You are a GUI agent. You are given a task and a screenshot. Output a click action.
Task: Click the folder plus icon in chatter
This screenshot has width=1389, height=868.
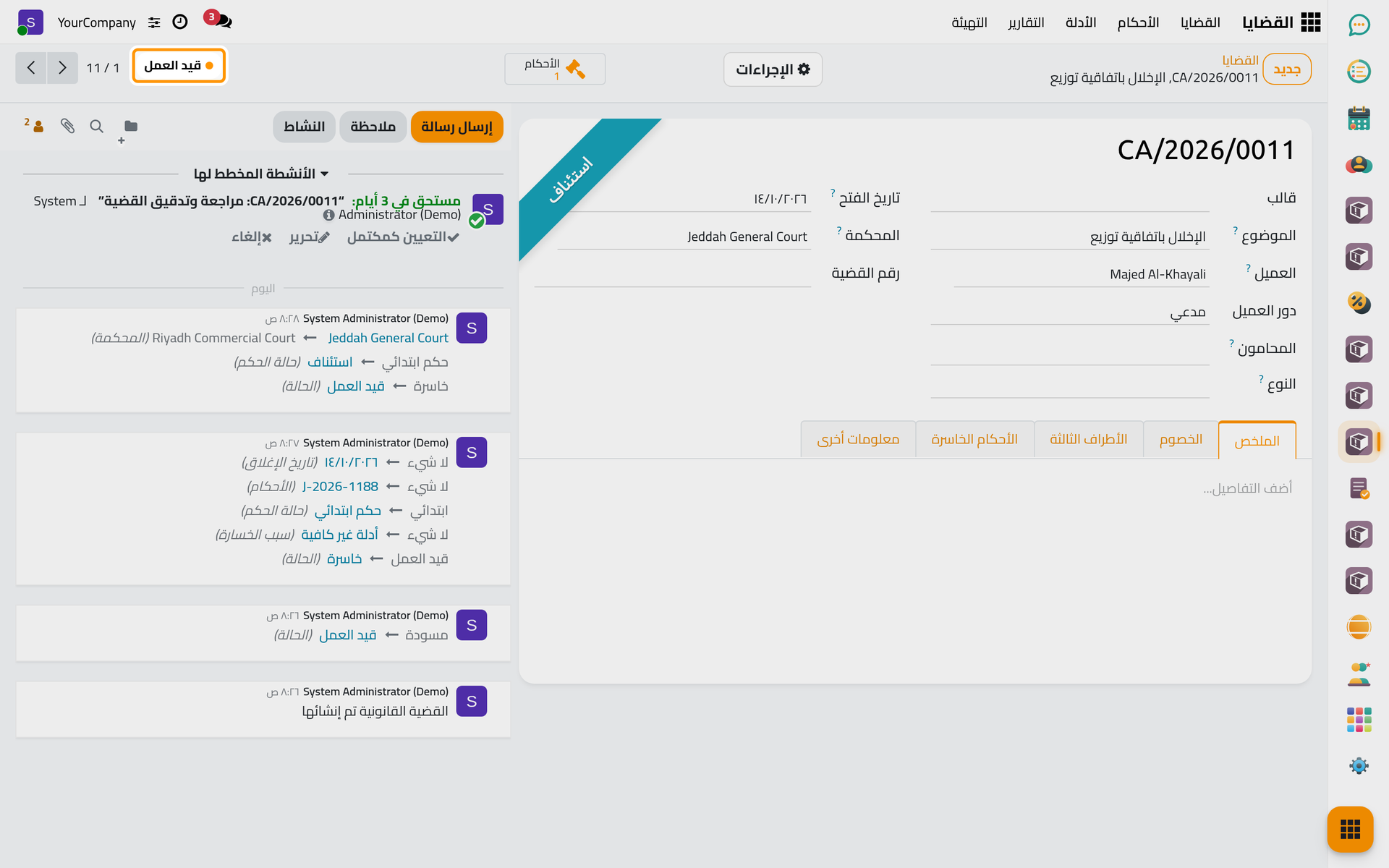pos(128,130)
